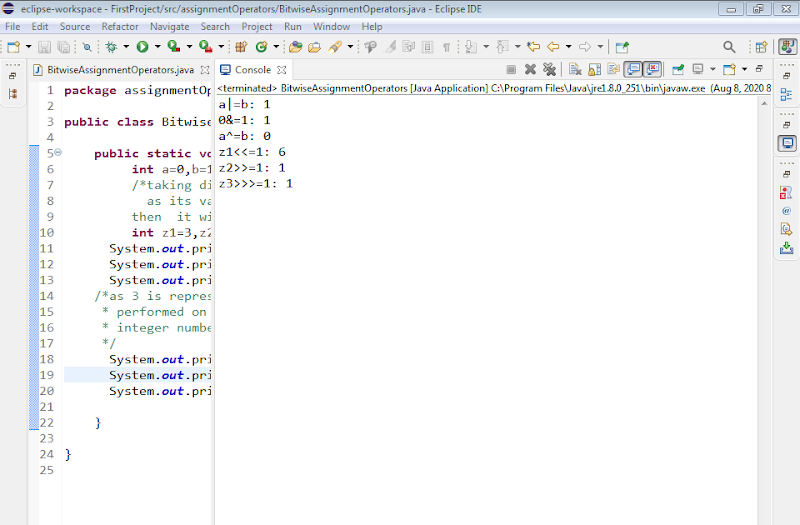This screenshot has width=800, height=525.
Task: Open quick access magnifier search
Action: tap(729, 47)
